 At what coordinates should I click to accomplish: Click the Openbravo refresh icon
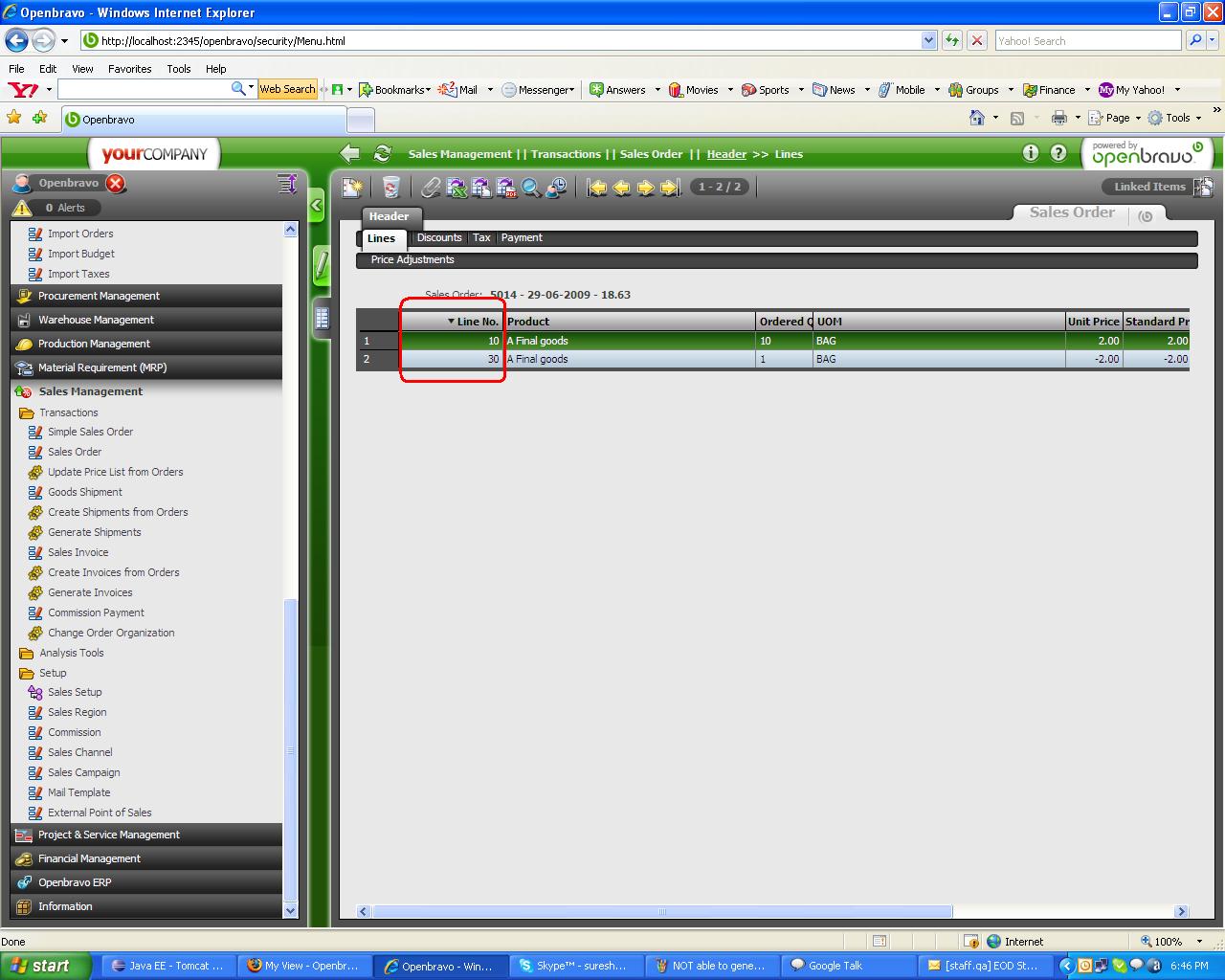pos(383,153)
